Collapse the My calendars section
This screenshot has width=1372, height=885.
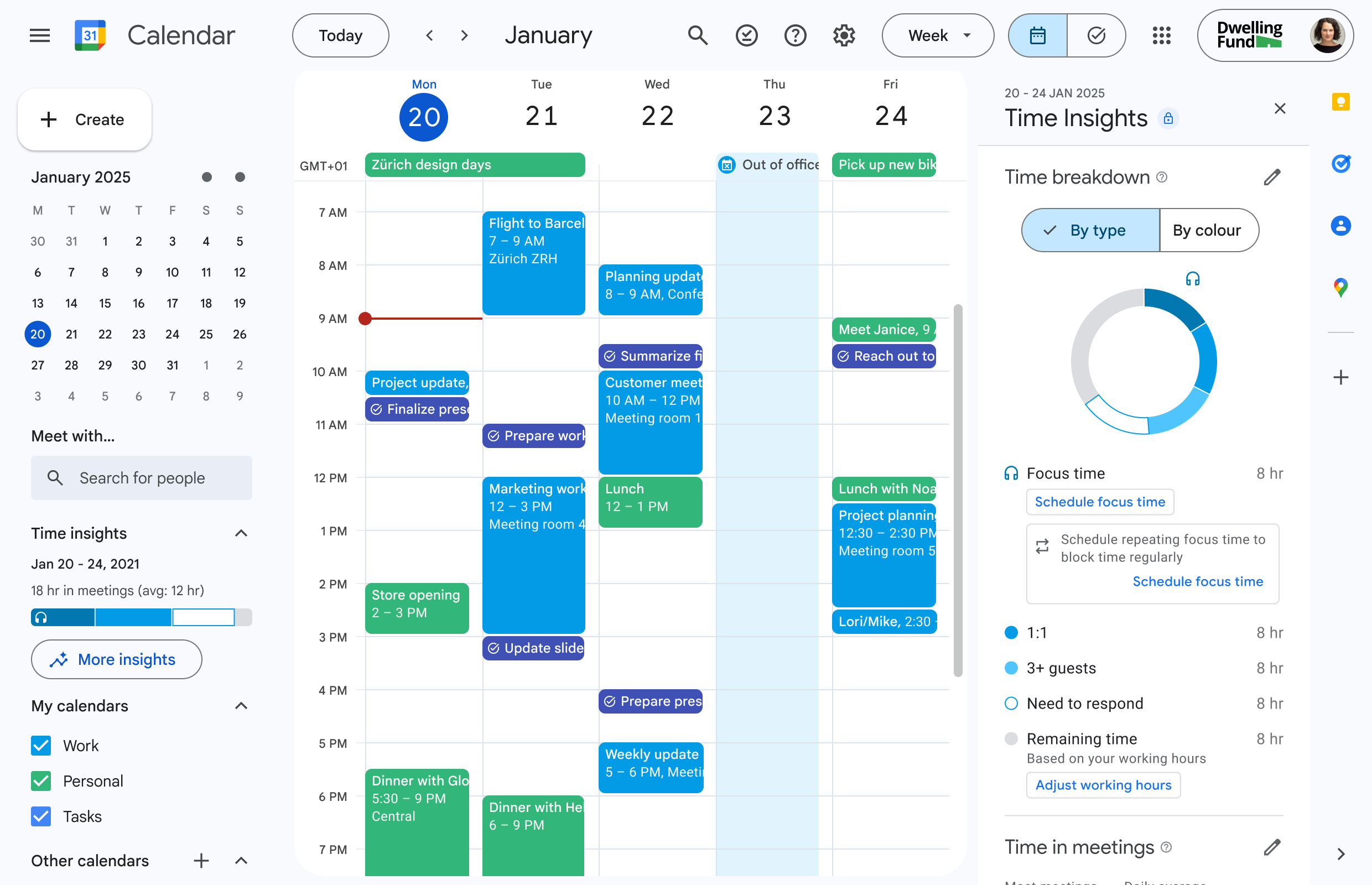coord(241,706)
